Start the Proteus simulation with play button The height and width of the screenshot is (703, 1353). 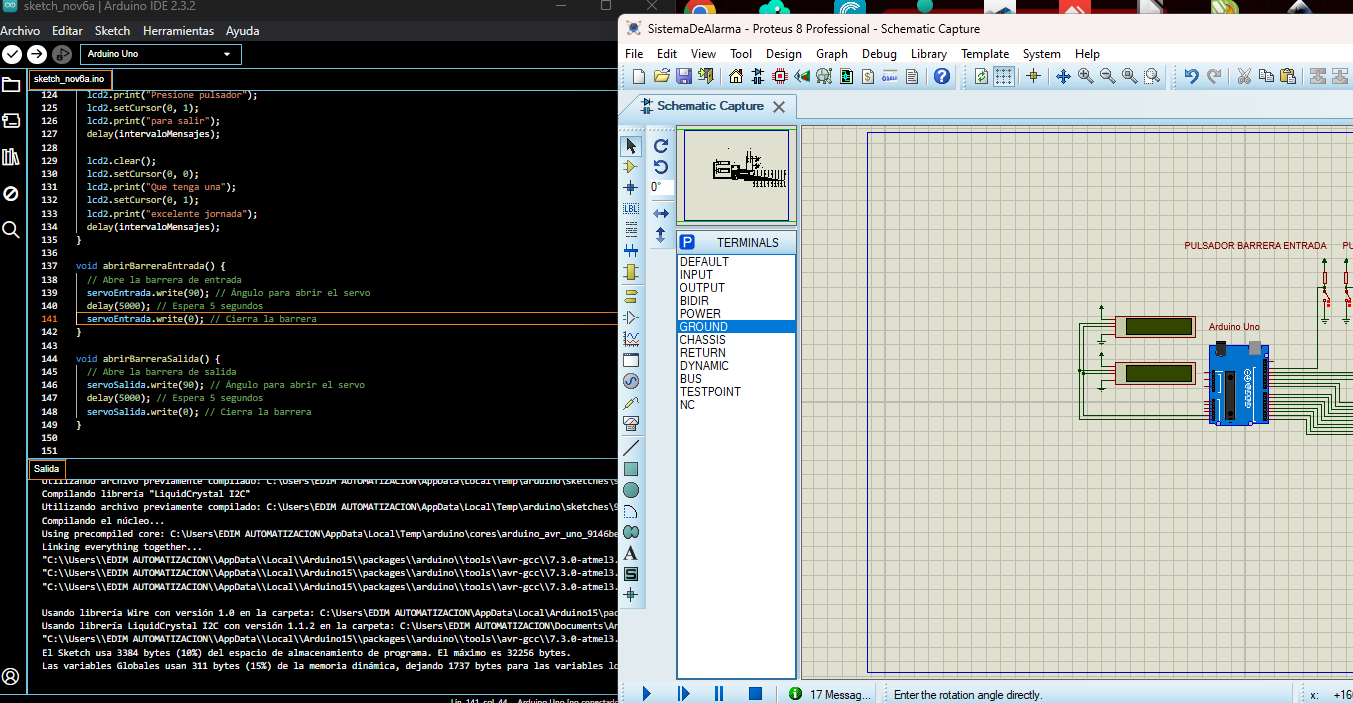tap(646, 693)
